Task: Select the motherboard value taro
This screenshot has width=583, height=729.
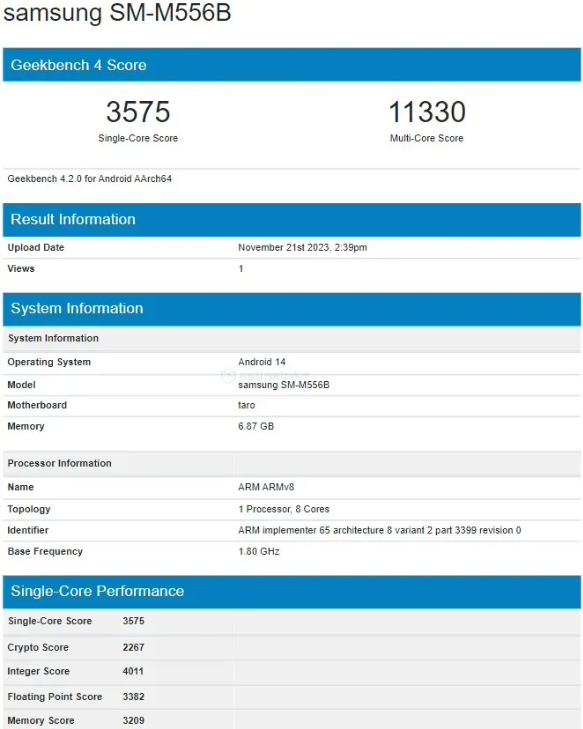Action: pyautogui.click(x=246, y=405)
